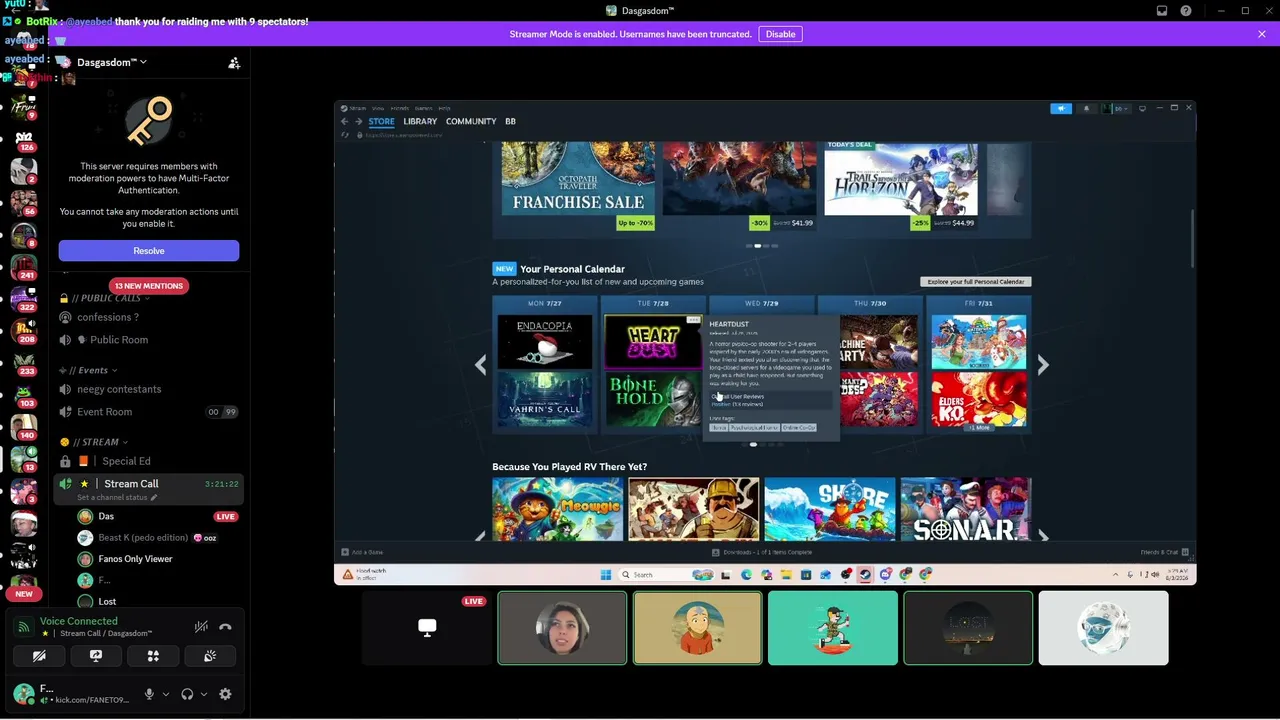Open Elders KO game thumbnail
This screenshot has width=1280, height=720.
coord(979,398)
